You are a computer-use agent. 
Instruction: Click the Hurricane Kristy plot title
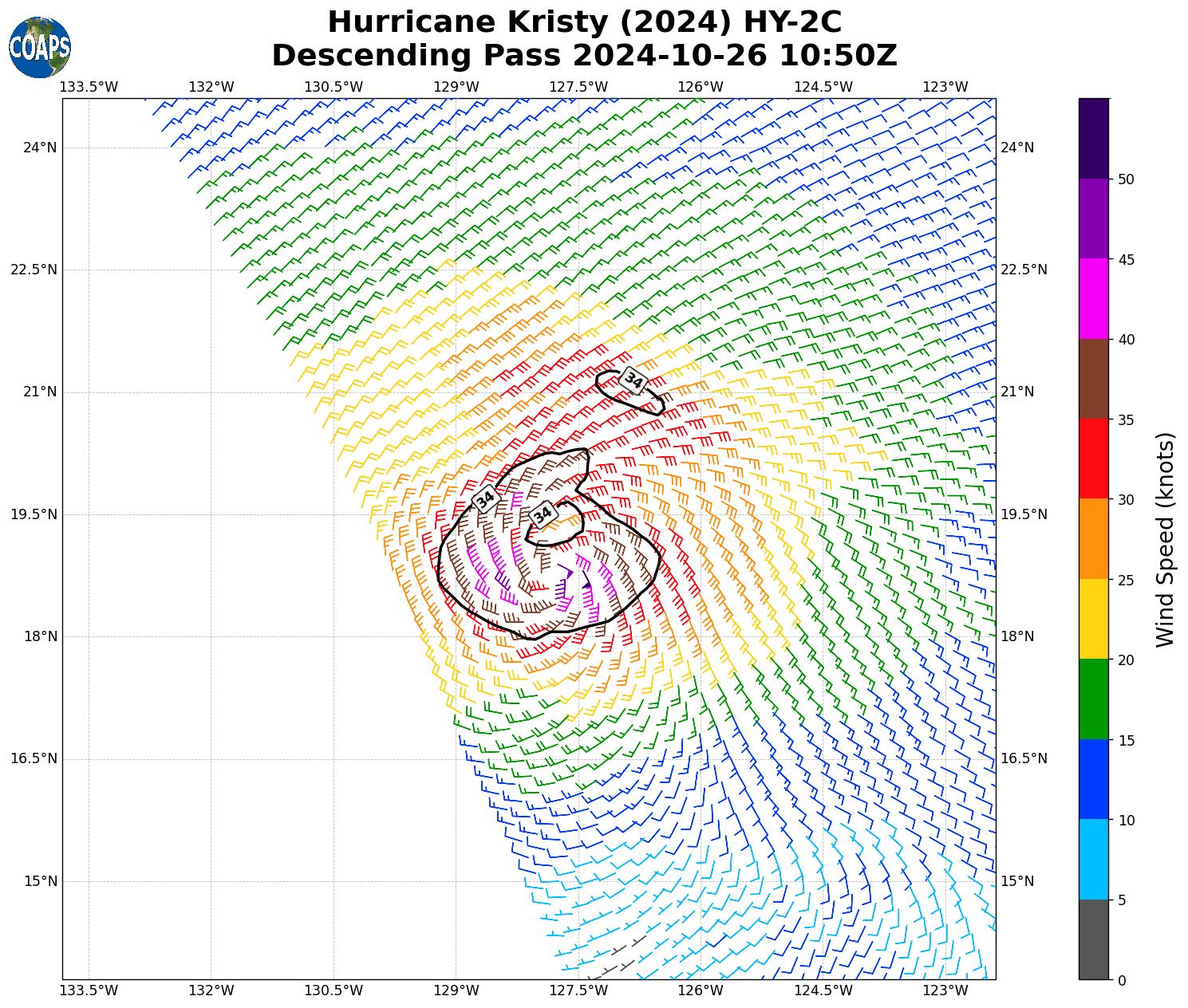click(584, 22)
